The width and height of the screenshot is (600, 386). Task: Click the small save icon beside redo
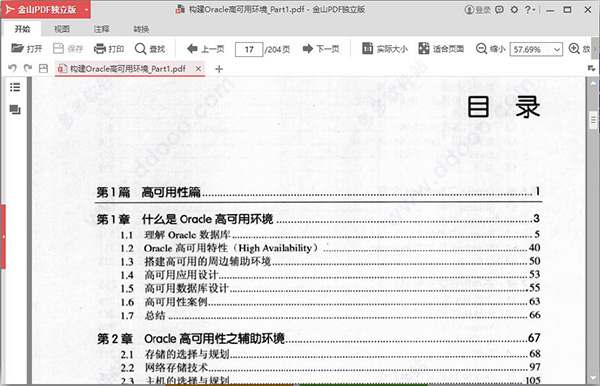coord(43,68)
